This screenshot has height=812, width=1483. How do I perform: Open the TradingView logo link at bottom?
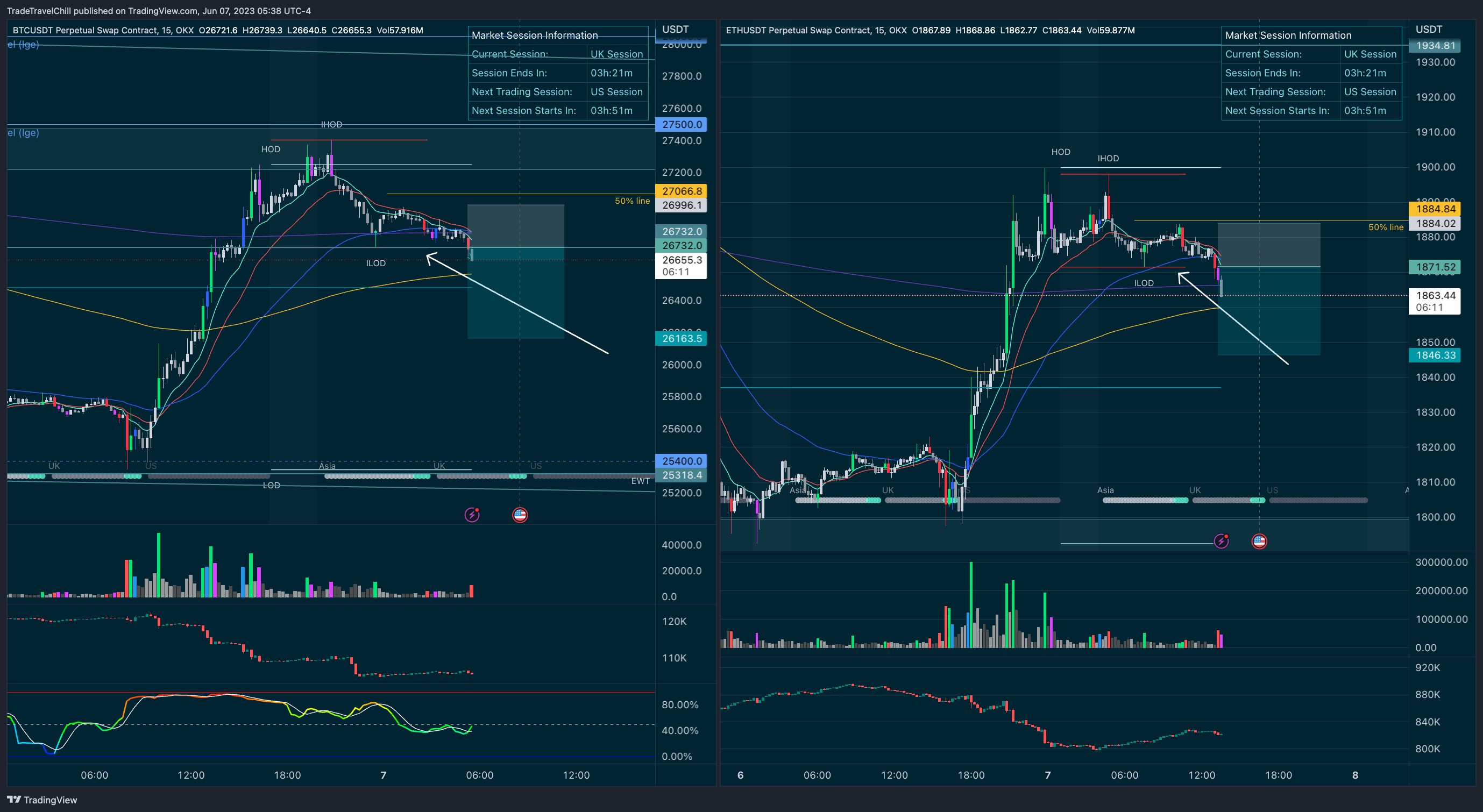click(42, 799)
